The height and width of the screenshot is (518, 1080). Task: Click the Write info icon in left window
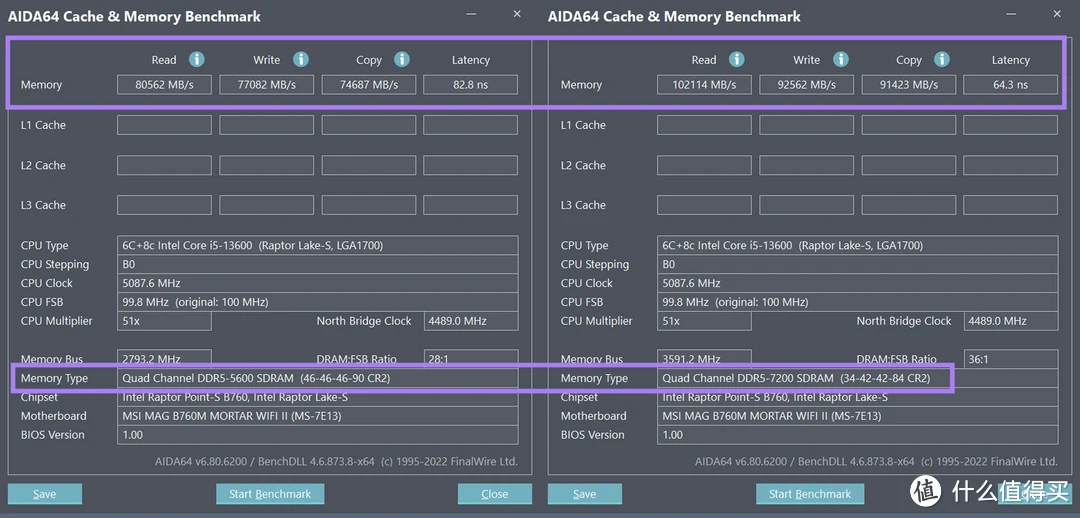click(x=301, y=59)
